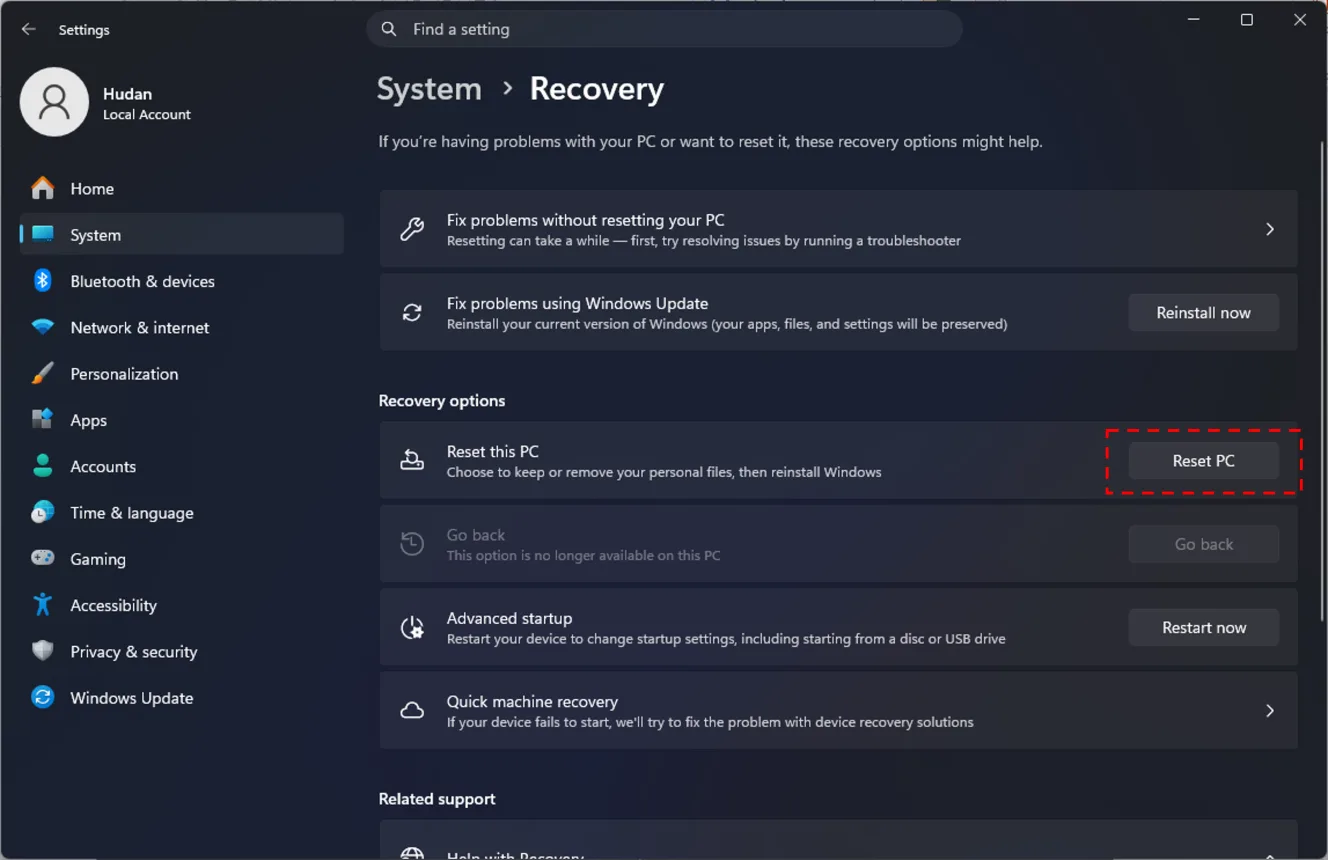Open Quick machine recovery chevron arrow
The height and width of the screenshot is (860, 1328).
click(x=1270, y=711)
